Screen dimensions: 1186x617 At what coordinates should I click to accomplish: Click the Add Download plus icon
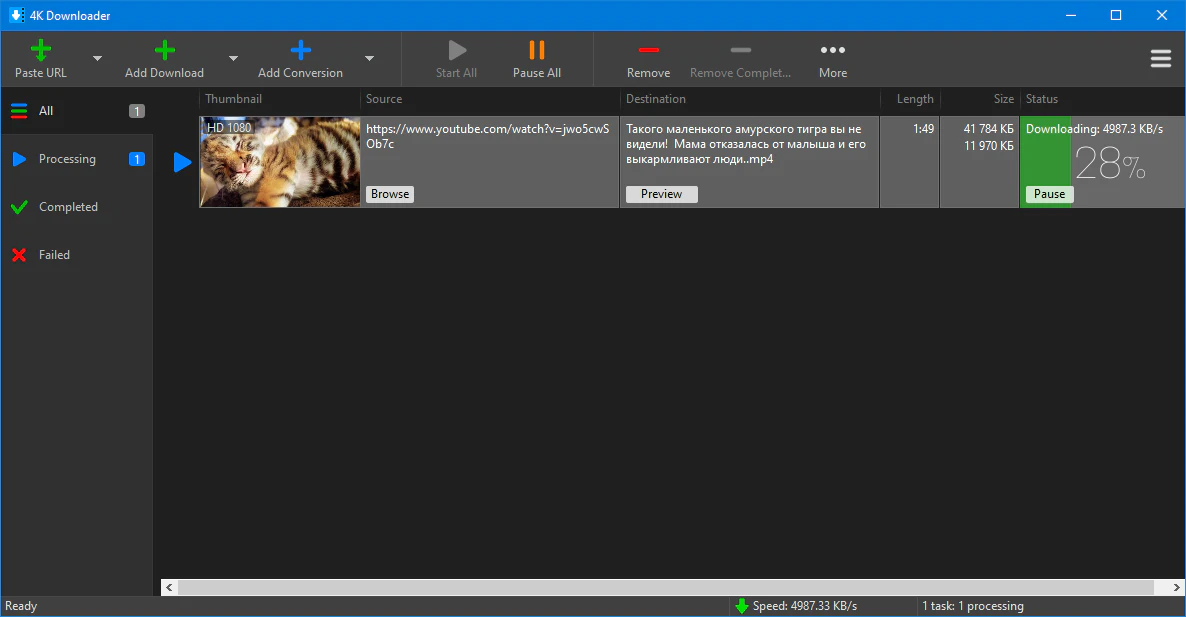tap(164, 50)
